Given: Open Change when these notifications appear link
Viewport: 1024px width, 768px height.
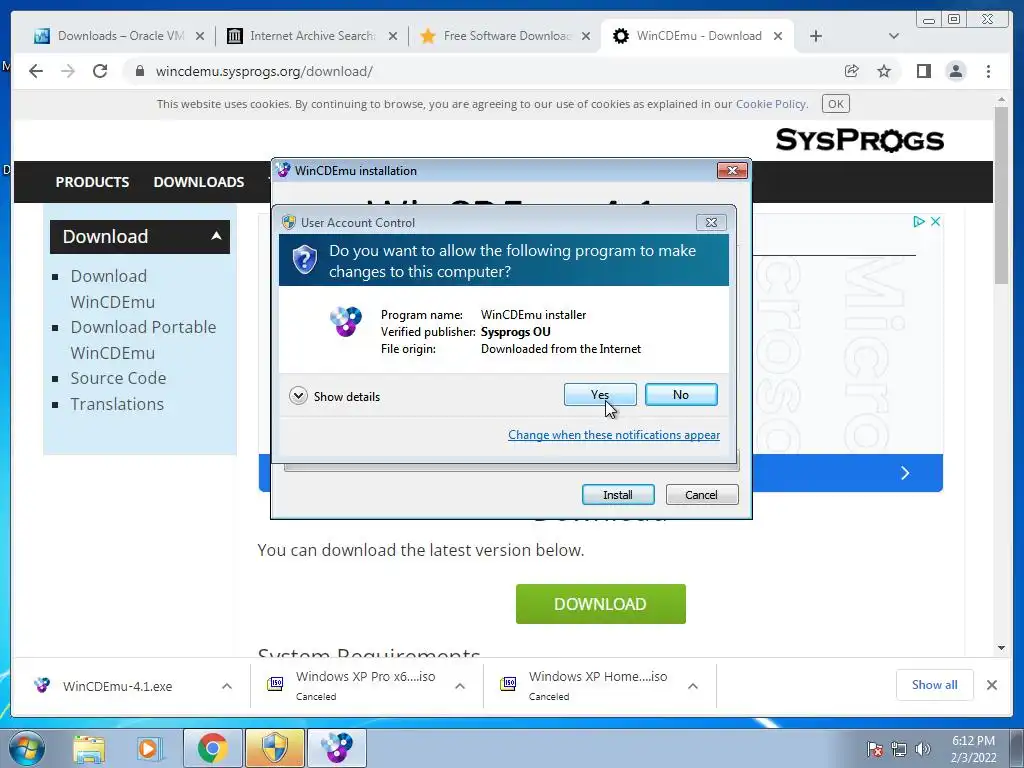Looking at the screenshot, I should 614,435.
